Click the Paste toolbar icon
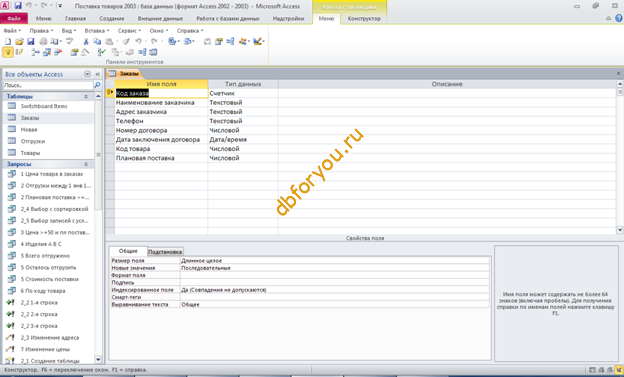Image resolution: width=624 pixels, height=377 pixels. click(x=109, y=41)
